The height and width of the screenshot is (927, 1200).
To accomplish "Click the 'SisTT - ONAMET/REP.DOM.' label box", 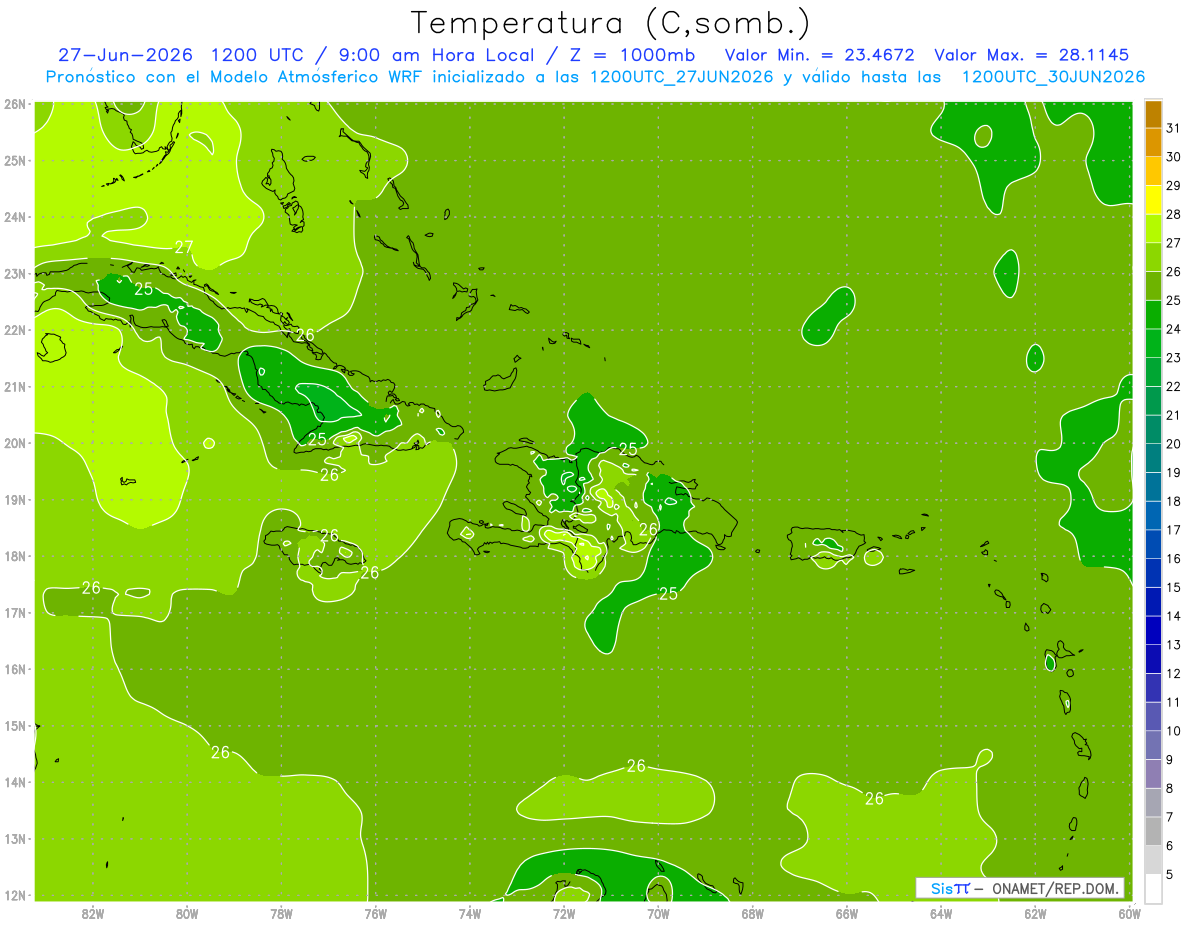I will click(x=1020, y=888).
